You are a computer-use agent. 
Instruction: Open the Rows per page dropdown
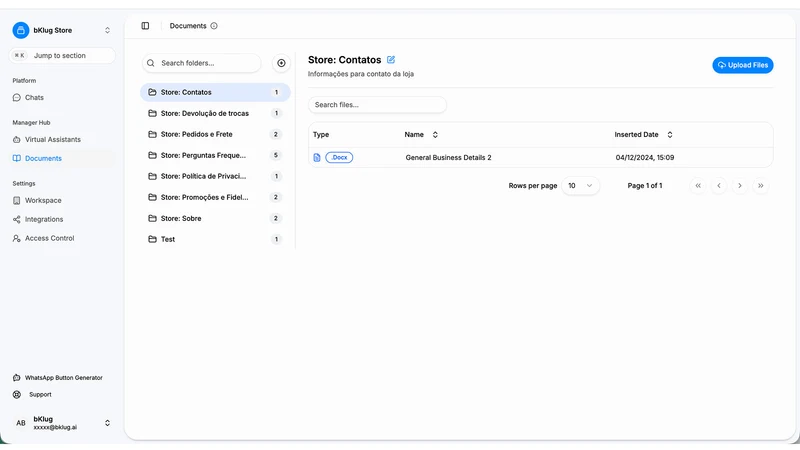tap(580, 186)
